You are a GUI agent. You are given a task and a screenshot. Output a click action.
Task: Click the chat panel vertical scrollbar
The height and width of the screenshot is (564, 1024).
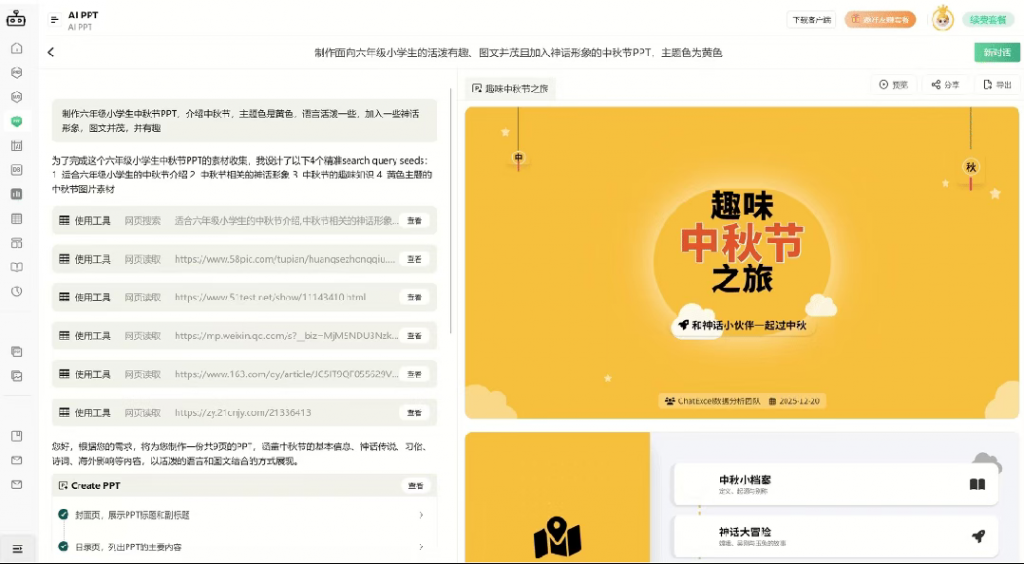pos(451,212)
